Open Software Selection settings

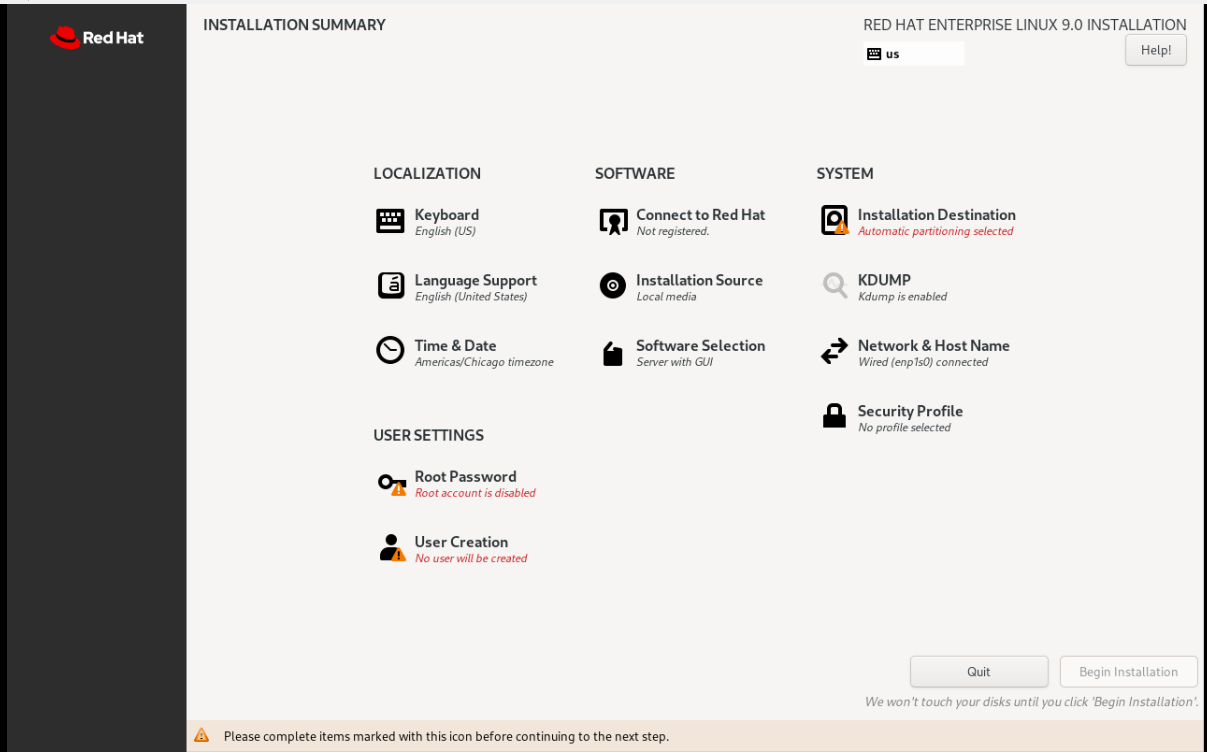[700, 345]
